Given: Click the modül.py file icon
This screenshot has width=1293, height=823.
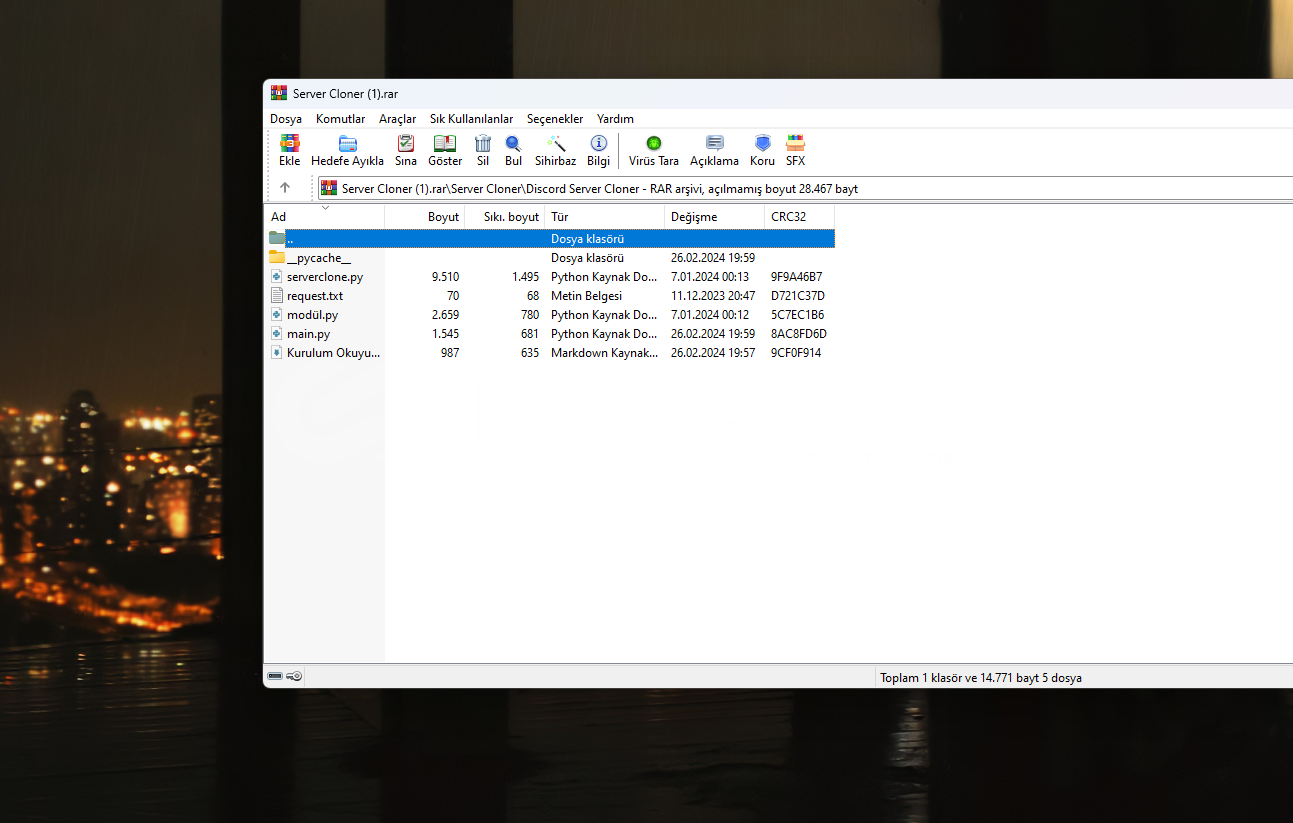Looking at the screenshot, I should [x=277, y=314].
